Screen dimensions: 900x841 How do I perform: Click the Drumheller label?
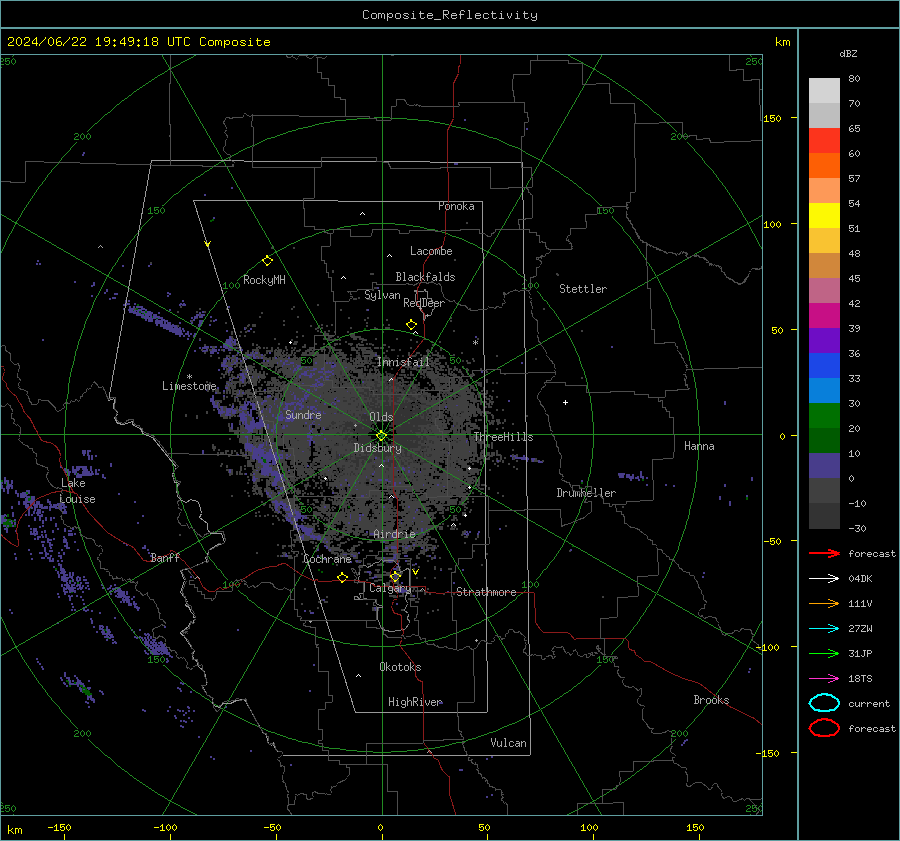click(x=586, y=493)
